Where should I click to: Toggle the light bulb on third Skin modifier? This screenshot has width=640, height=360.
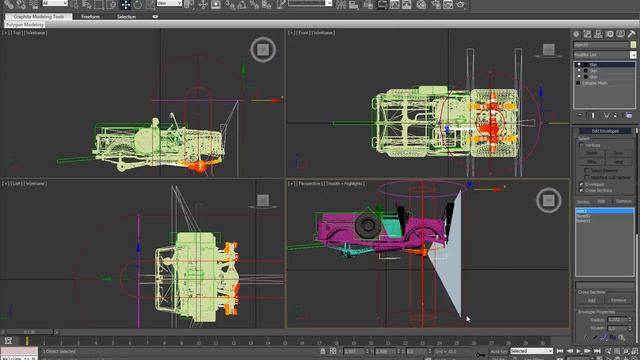(579, 77)
